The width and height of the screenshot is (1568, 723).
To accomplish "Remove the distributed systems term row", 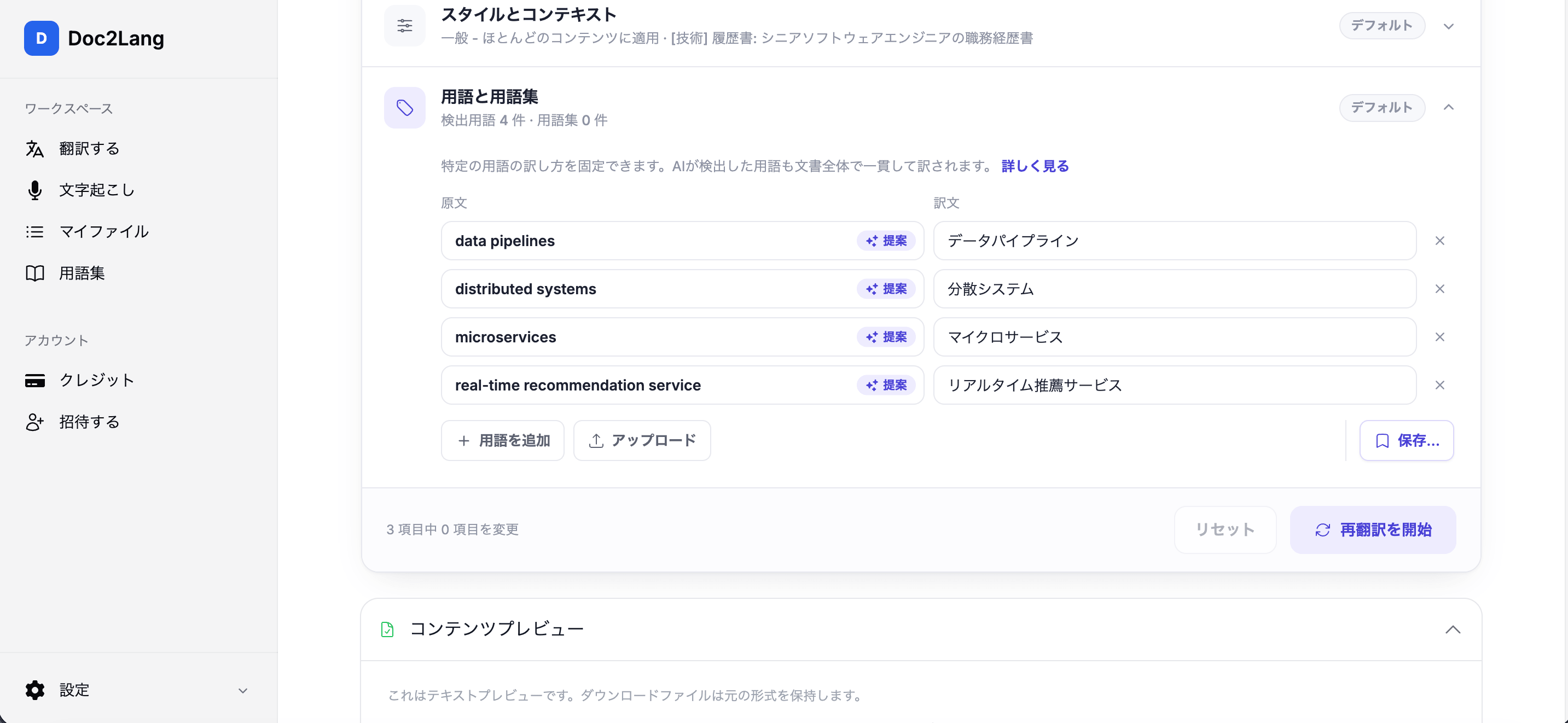I will pos(1439,288).
